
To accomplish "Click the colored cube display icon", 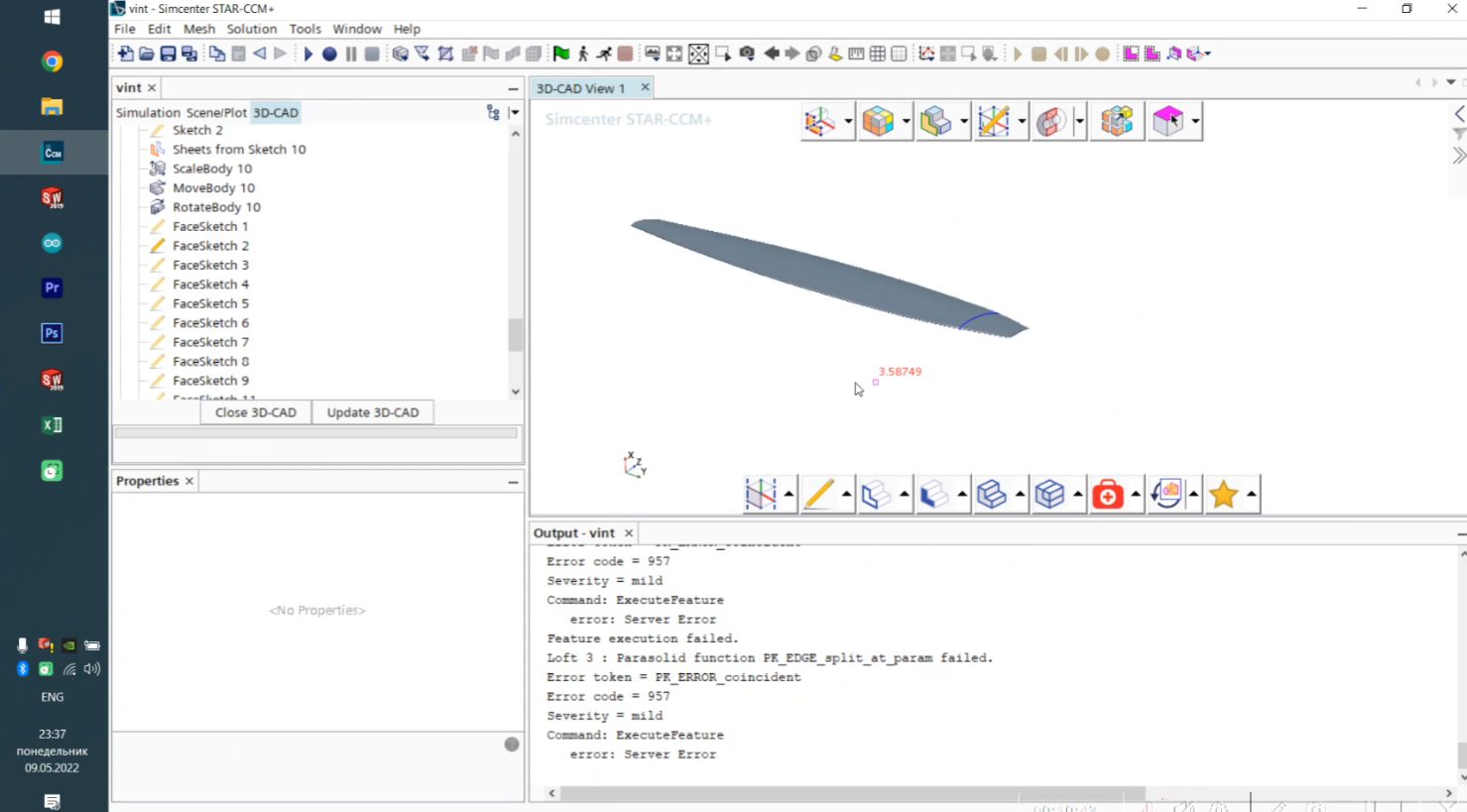I will pos(878,122).
